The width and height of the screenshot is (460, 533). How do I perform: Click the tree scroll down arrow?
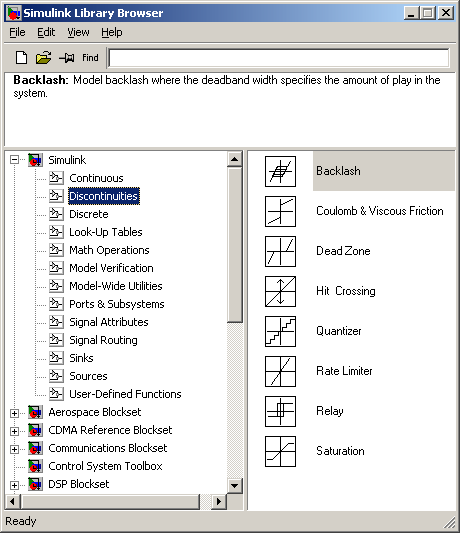(x=235, y=485)
